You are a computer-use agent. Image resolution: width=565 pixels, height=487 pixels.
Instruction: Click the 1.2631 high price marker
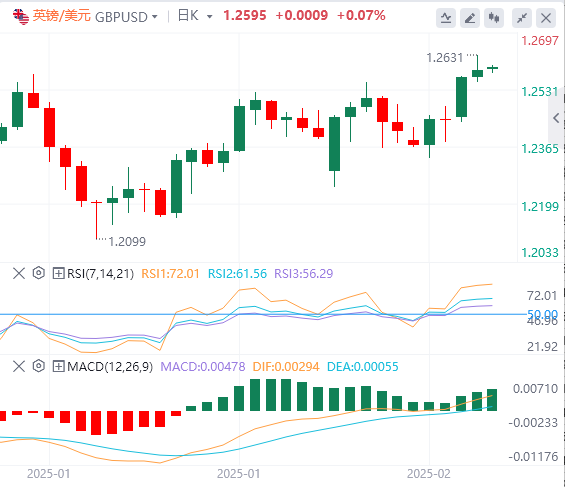coord(445,58)
